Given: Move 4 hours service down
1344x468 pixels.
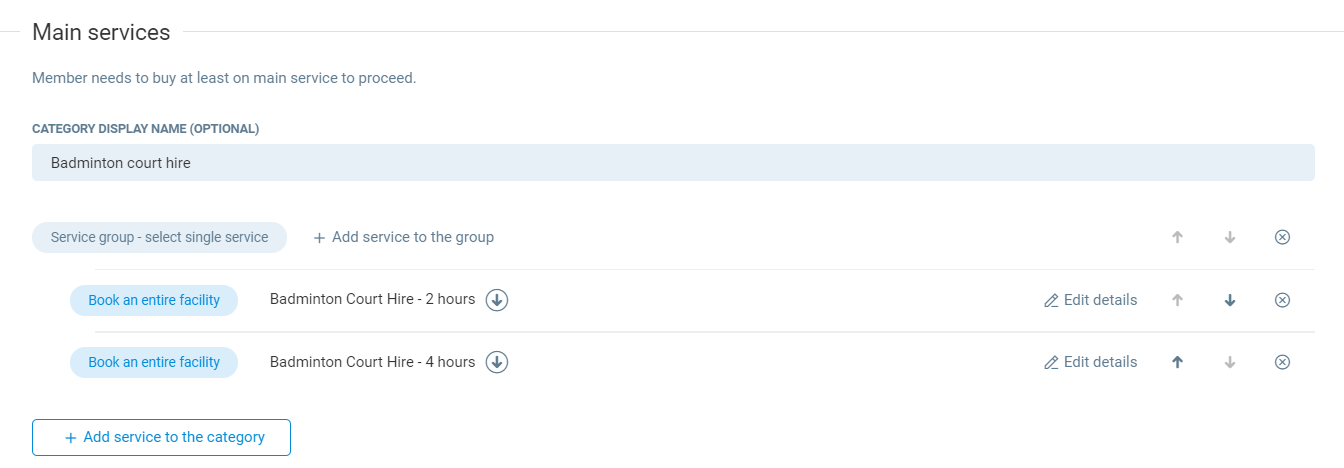Looking at the screenshot, I should (1230, 362).
